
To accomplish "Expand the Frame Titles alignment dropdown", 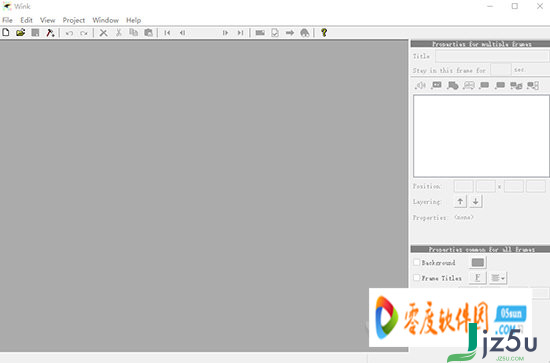I will (x=498, y=278).
